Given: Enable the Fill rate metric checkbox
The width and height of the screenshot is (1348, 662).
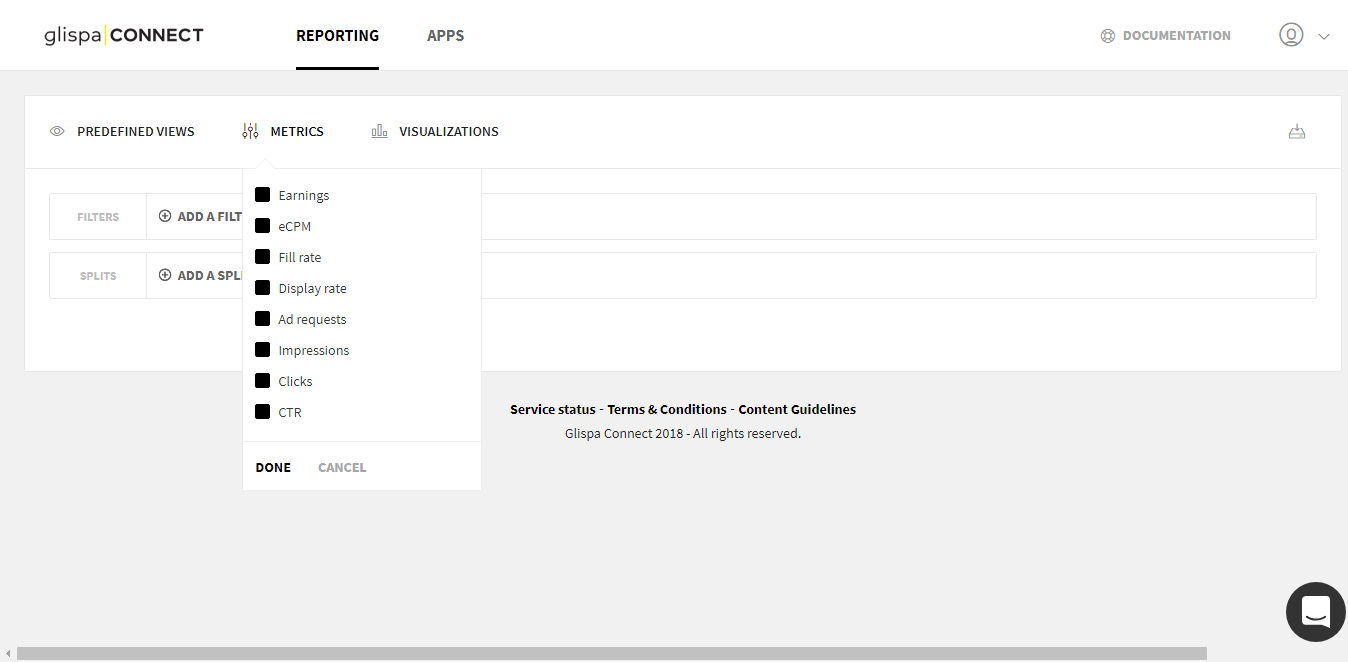Looking at the screenshot, I should tap(263, 257).
